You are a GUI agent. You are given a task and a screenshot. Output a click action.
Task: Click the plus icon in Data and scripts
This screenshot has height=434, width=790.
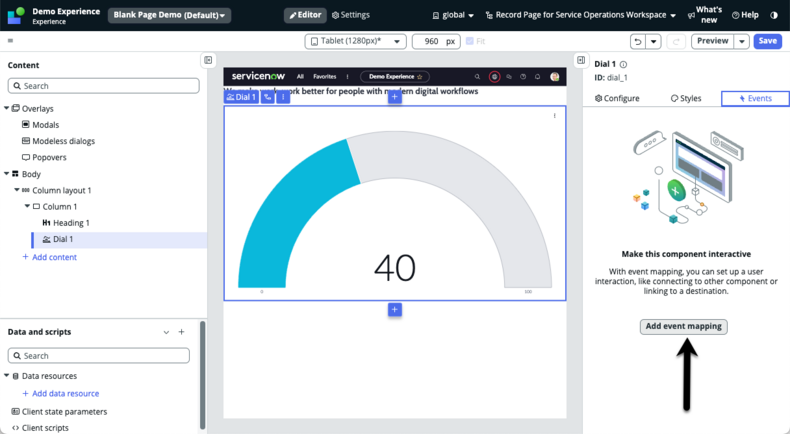coord(181,332)
